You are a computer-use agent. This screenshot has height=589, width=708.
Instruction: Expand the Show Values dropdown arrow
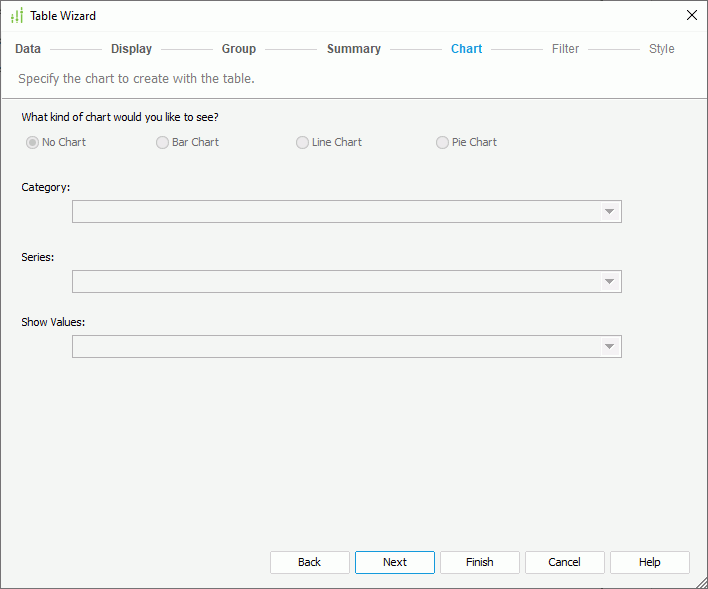[608, 347]
